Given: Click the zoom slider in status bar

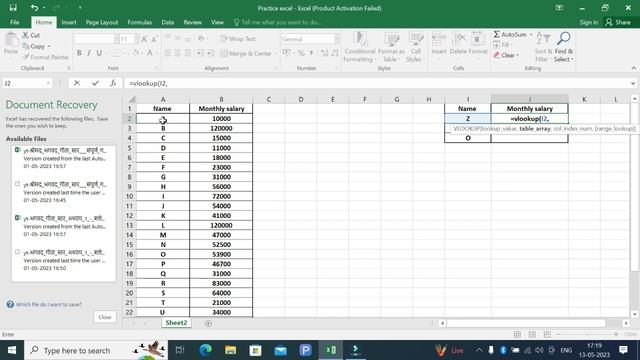Looking at the screenshot, I should click(587, 334).
